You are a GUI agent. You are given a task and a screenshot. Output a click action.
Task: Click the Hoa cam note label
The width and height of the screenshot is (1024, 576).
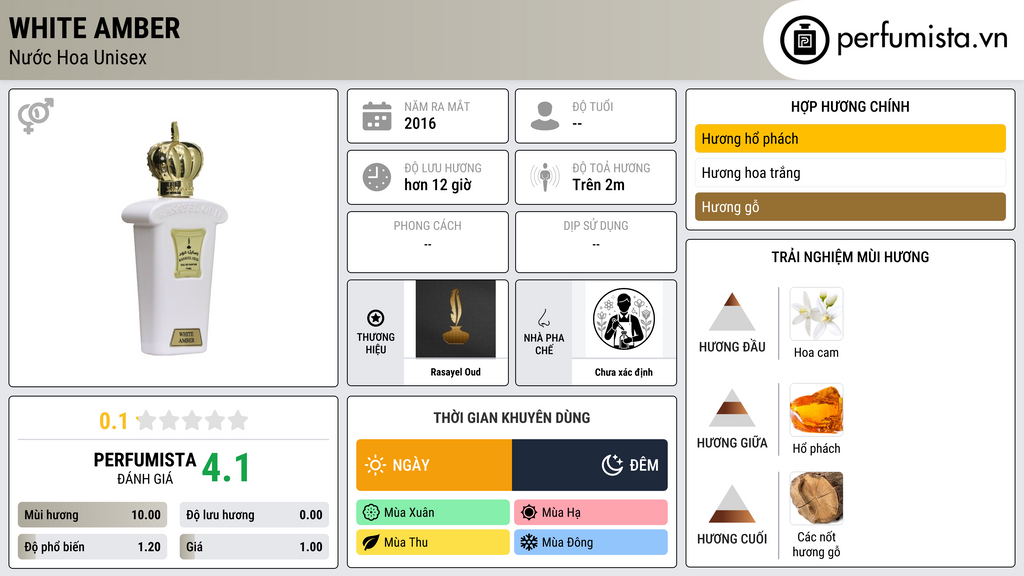coord(816,353)
